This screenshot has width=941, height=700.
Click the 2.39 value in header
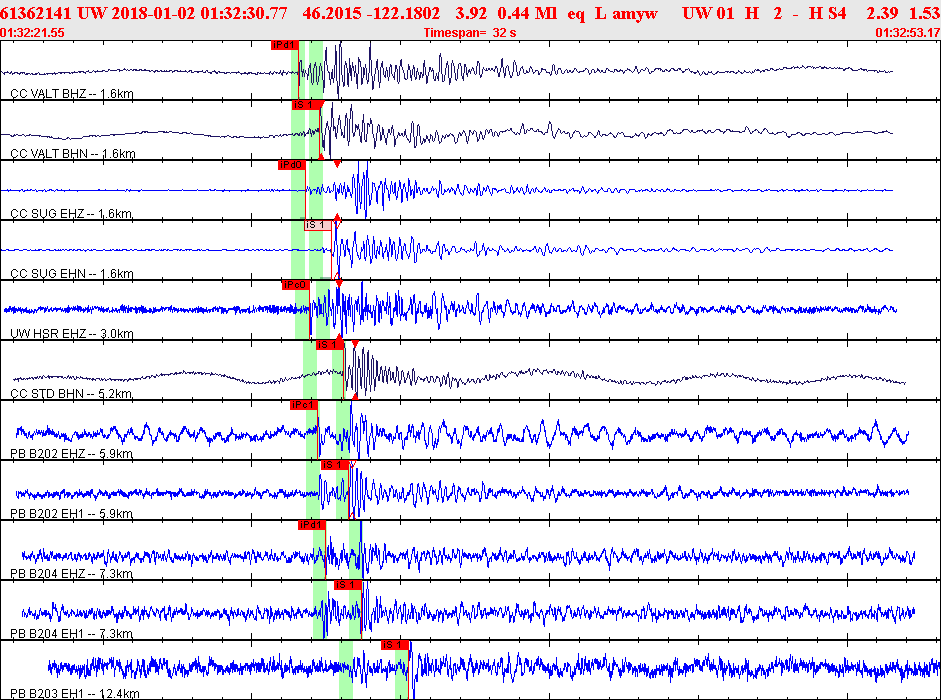(882, 13)
